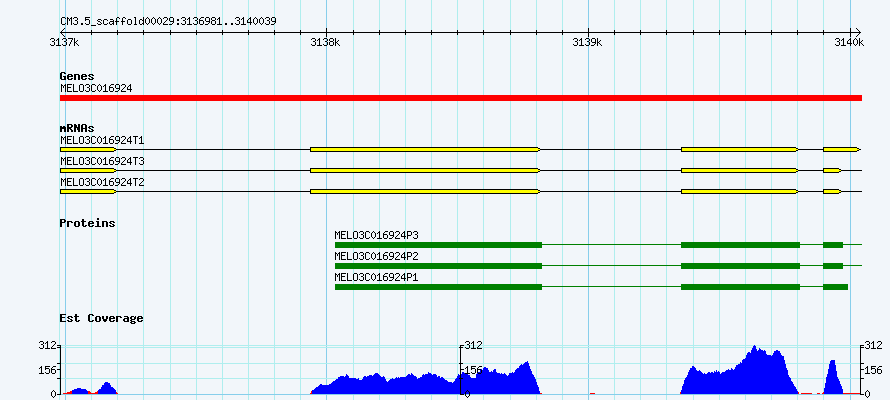890x400 pixels.
Task: Click the first green segment of MEL03C016924P3
Action: point(438,245)
